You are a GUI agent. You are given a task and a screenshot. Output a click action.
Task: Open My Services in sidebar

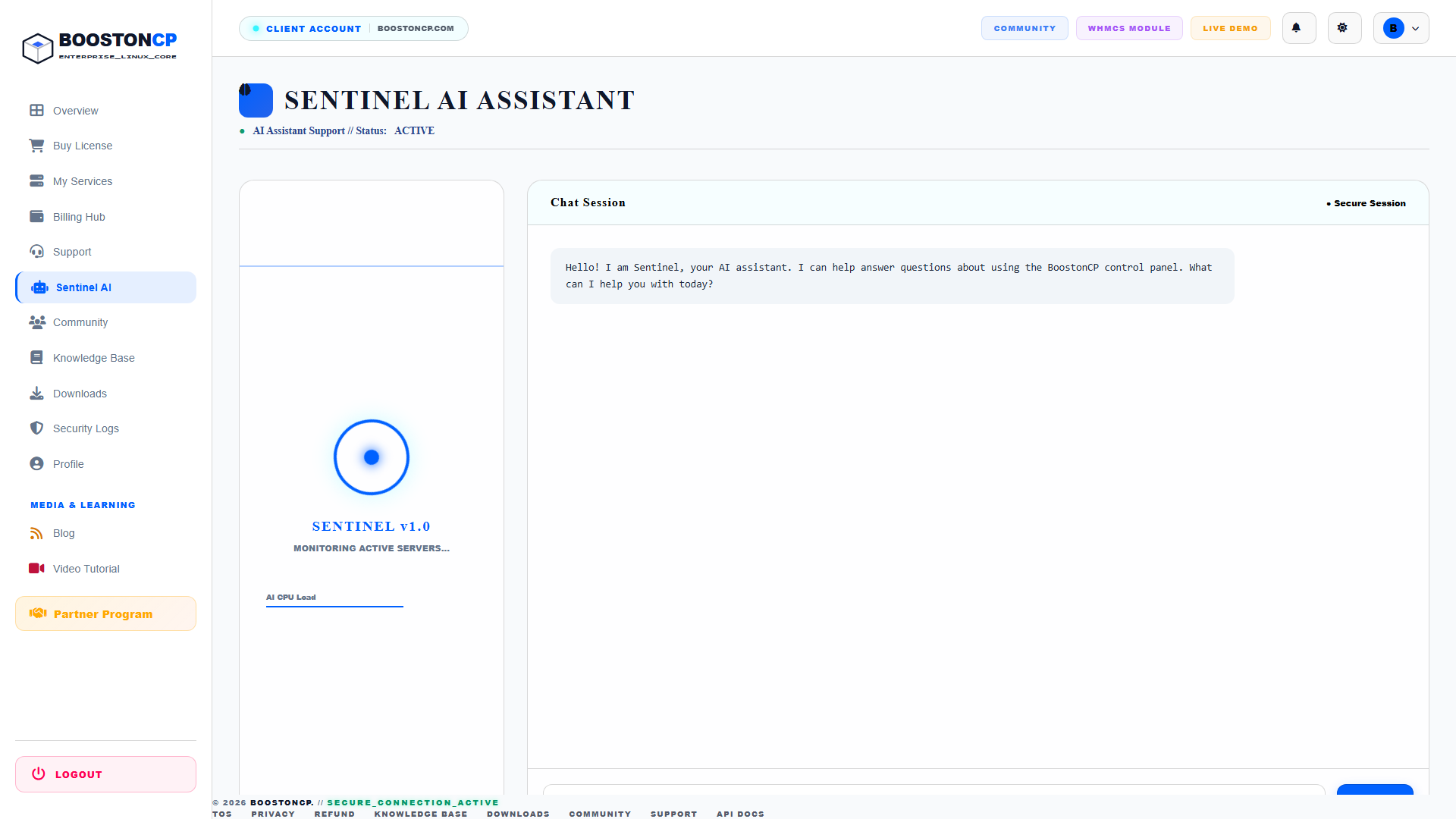(x=105, y=181)
